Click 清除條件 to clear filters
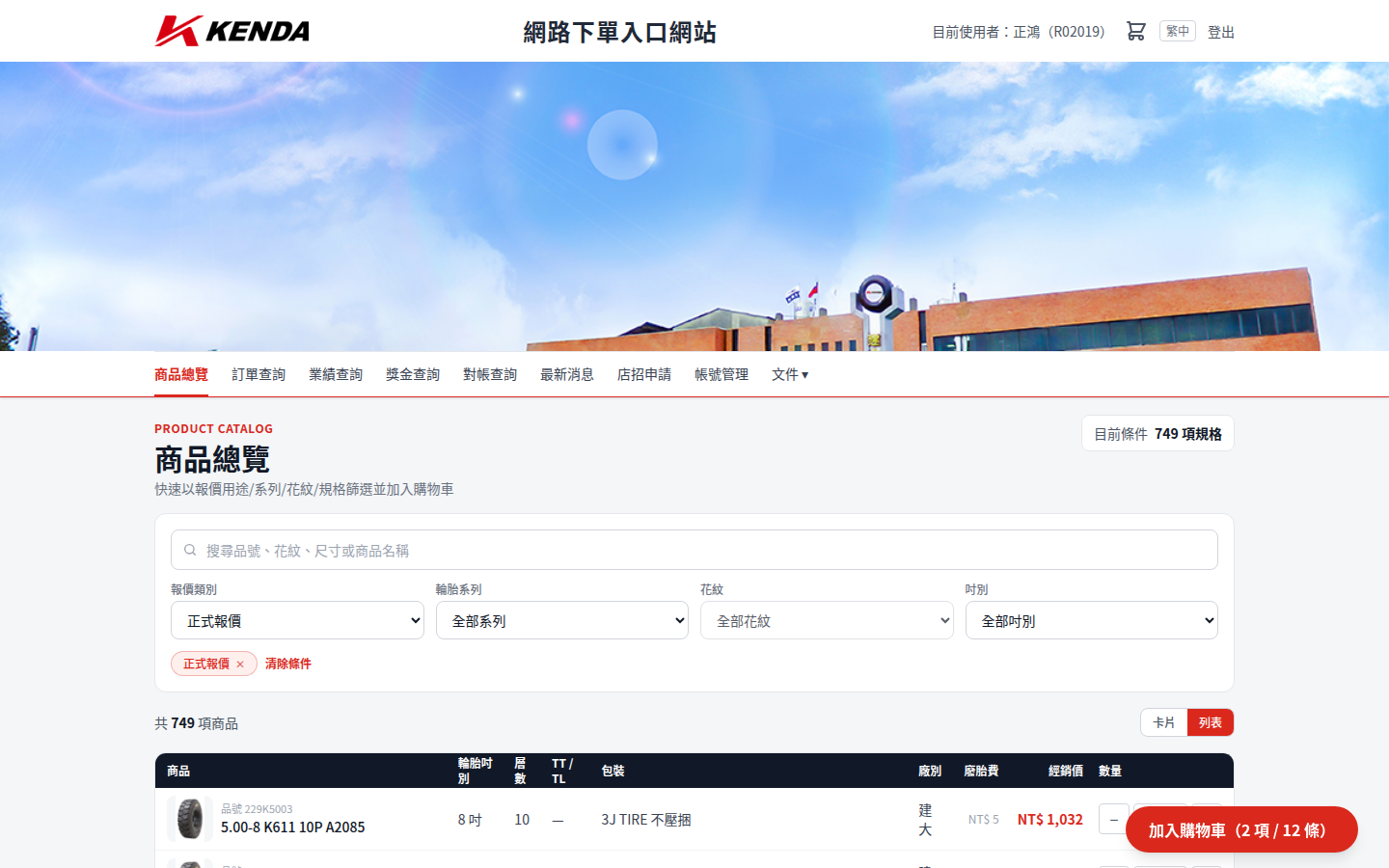 [288, 664]
